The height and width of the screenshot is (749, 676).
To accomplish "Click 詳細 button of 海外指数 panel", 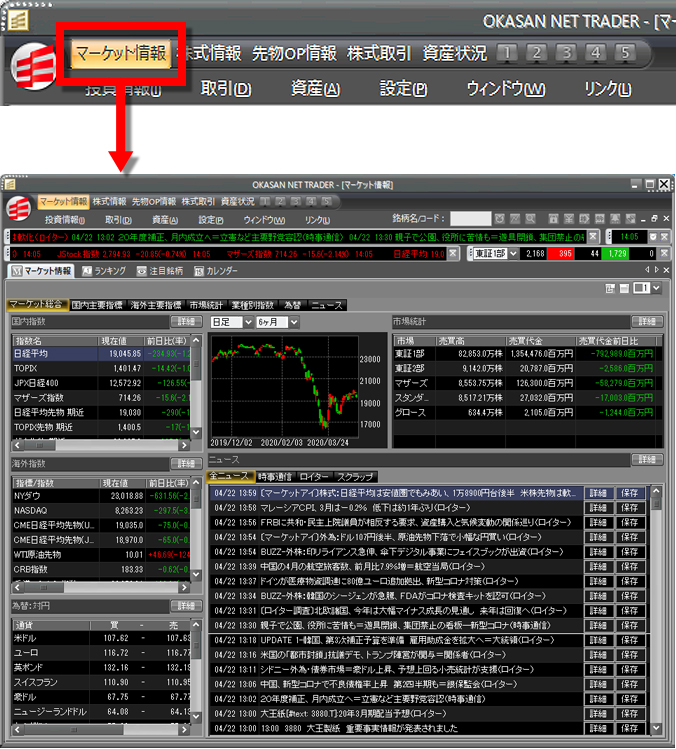I will click(x=186, y=463).
